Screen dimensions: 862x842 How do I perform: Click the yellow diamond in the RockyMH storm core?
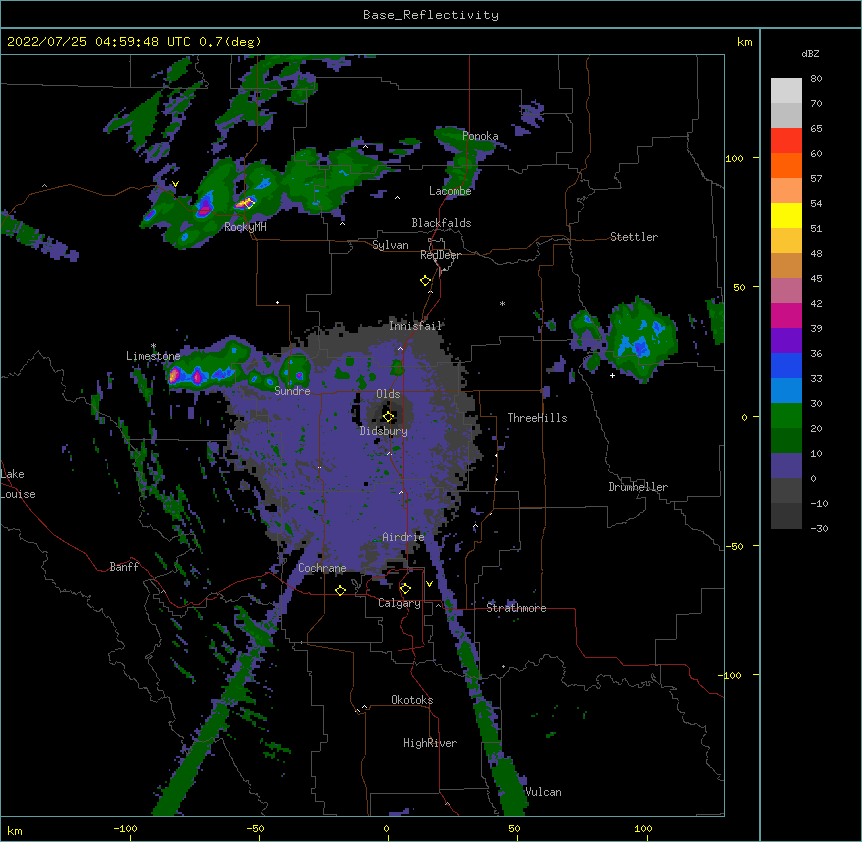[x=248, y=203]
